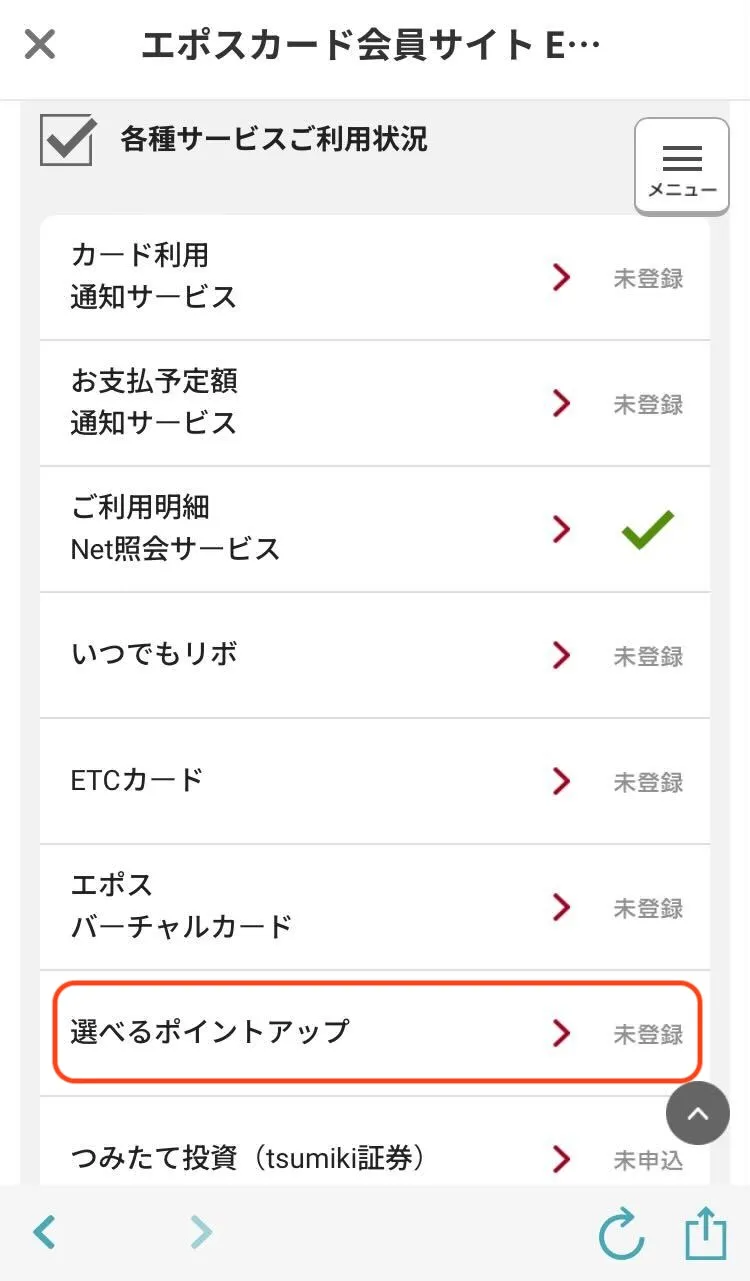Click the green checkmark for Net照会サービス

[x=648, y=530]
